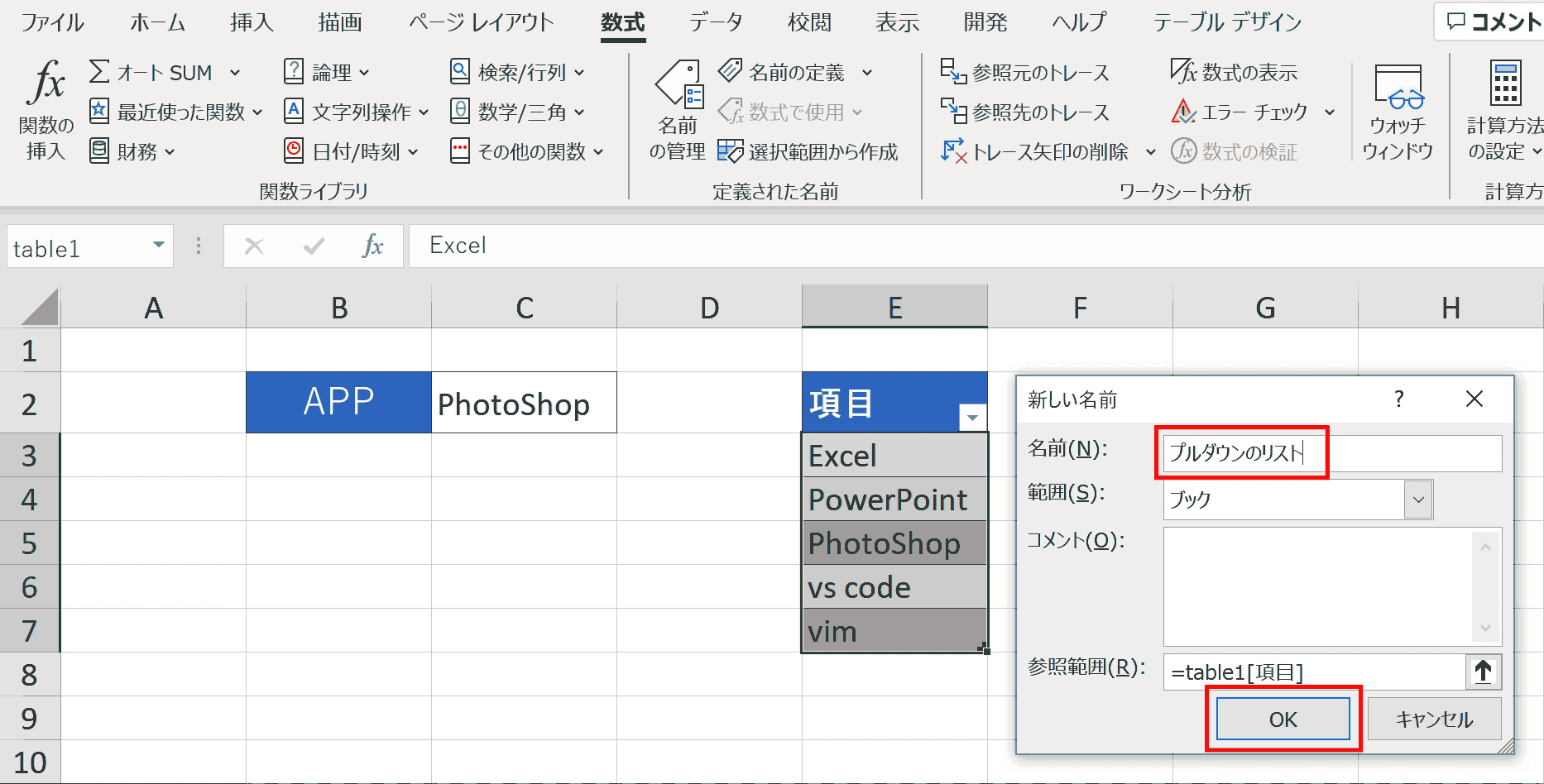
Task: Click the コメント button icon
Action: pos(1456,22)
